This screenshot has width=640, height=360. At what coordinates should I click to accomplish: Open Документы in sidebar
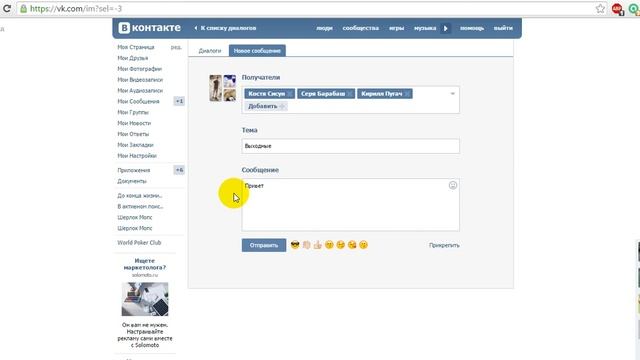[132, 181]
